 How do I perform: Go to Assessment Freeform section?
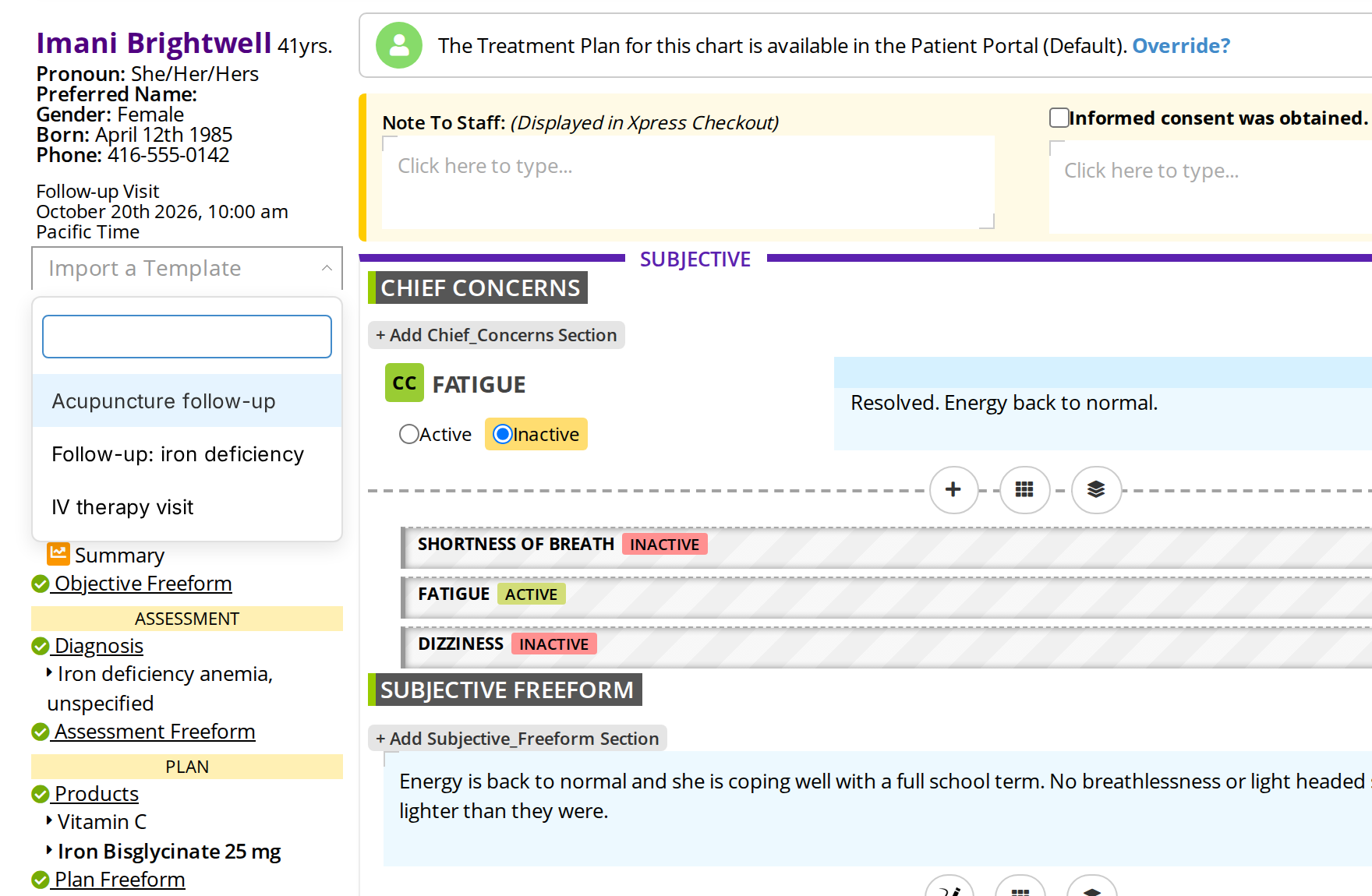[154, 732]
